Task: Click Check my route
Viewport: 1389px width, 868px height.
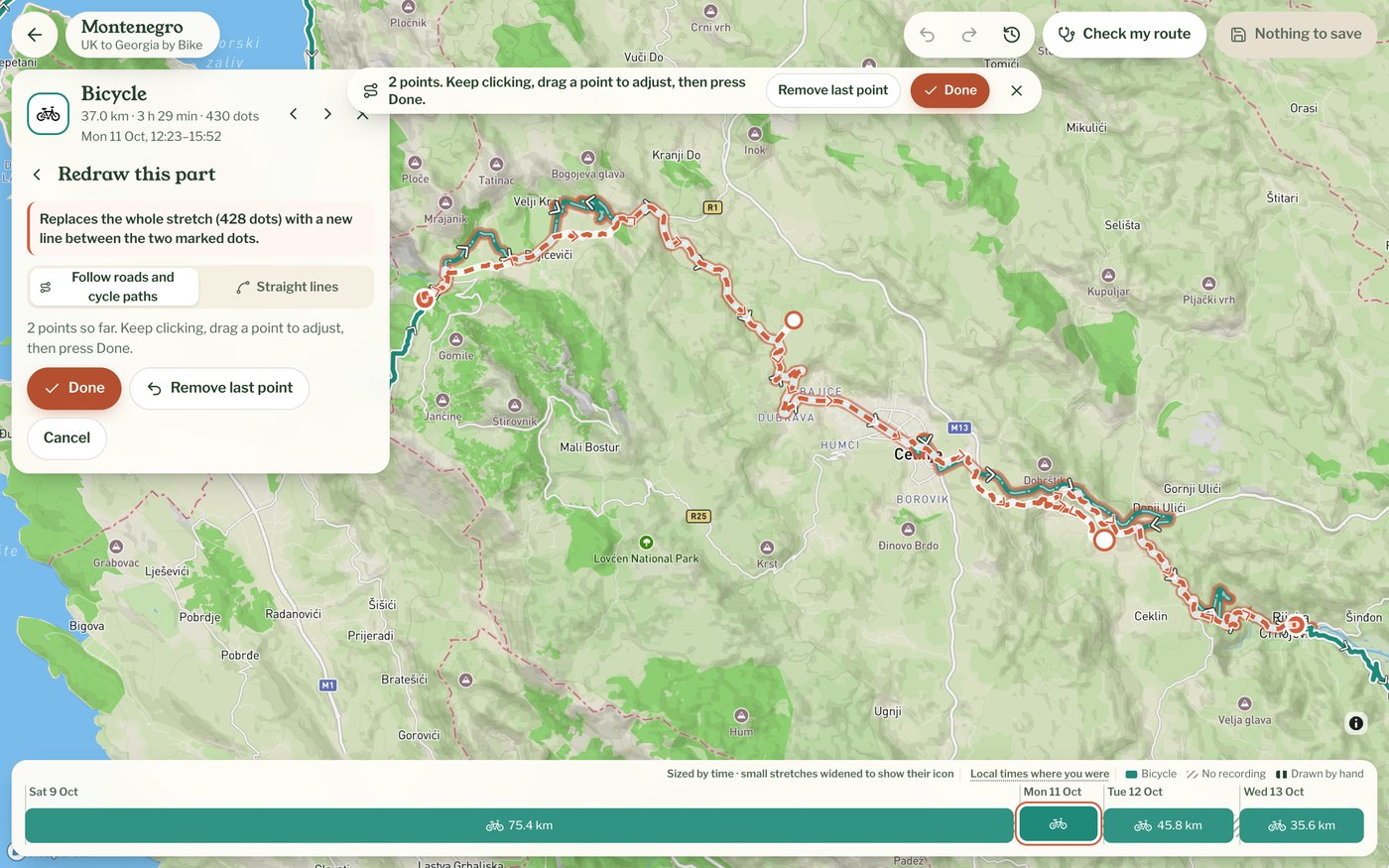Action: pyautogui.click(x=1124, y=35)
